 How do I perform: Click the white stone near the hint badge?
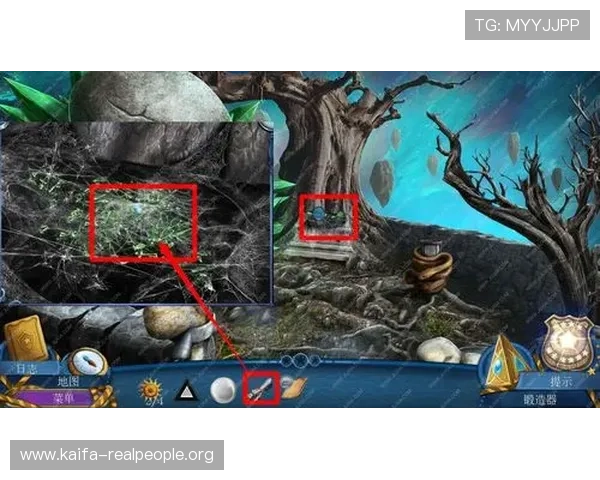point(438,350)
